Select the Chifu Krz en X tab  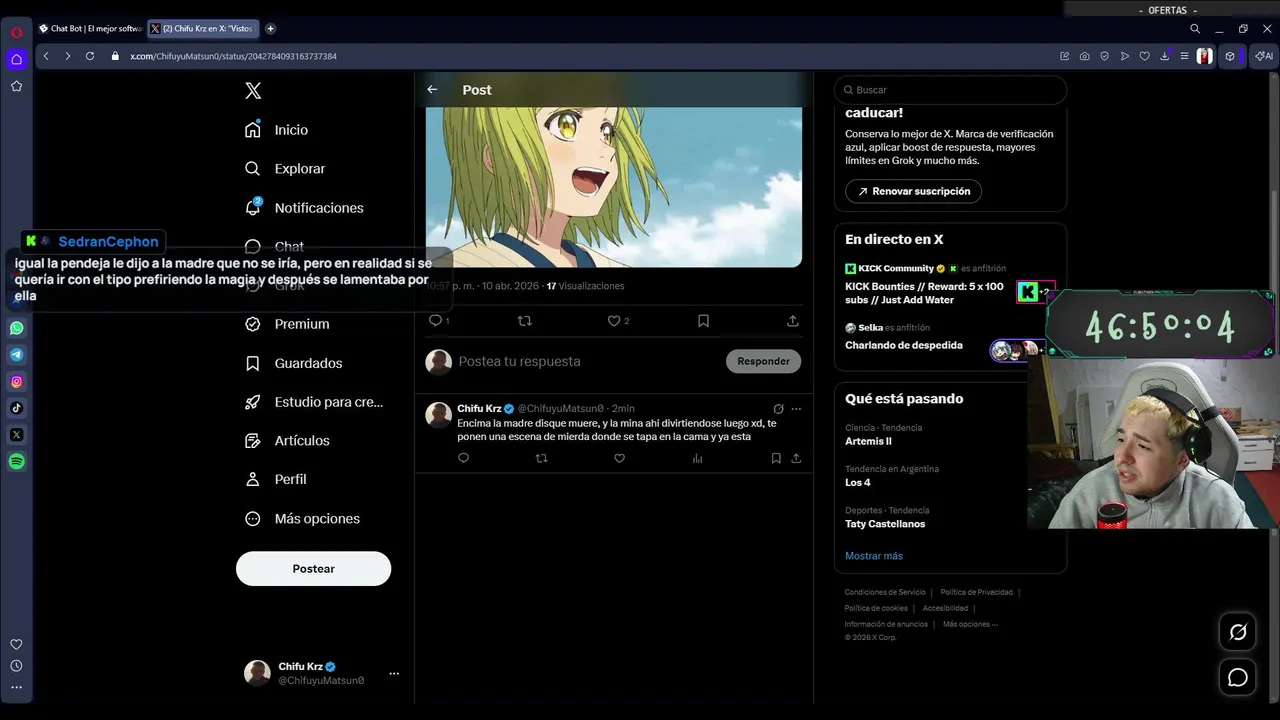(203, 29)
